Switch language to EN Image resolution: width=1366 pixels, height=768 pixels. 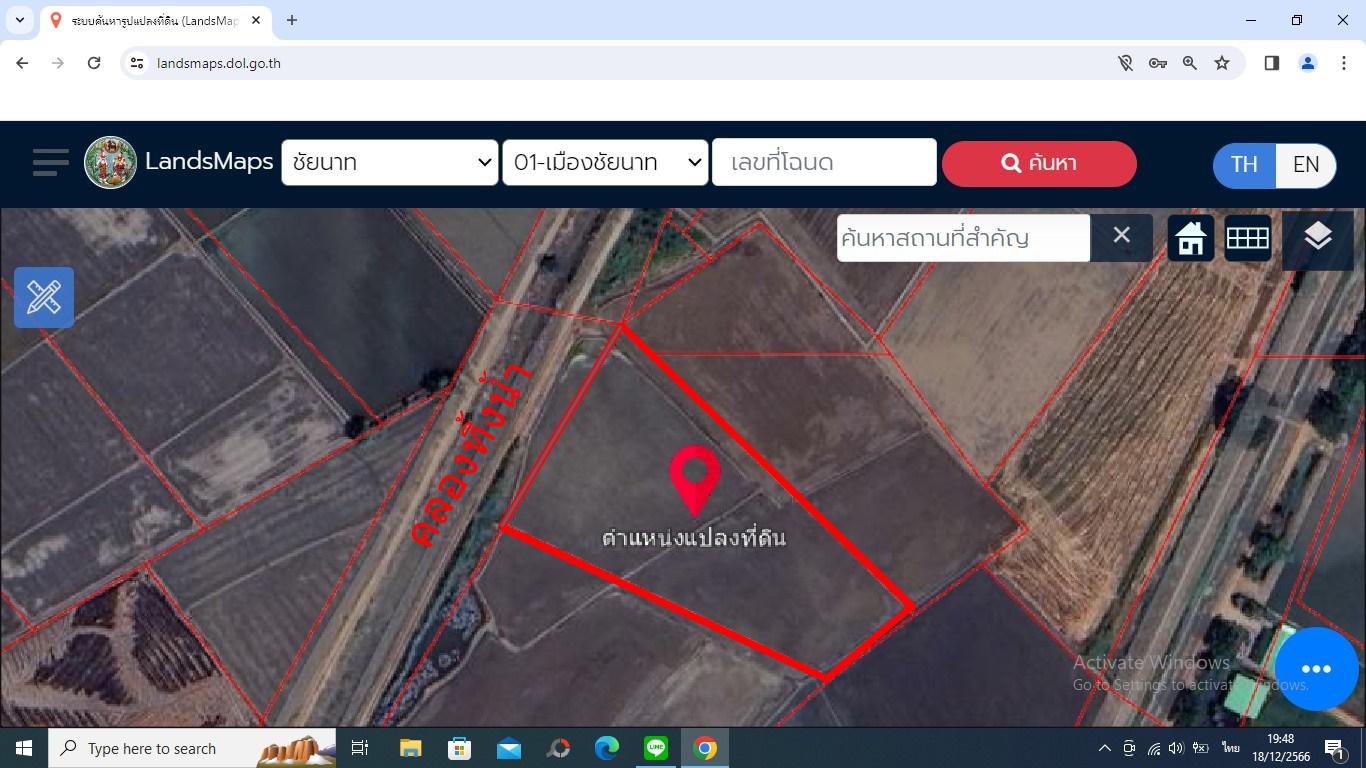coord(1306,165)
